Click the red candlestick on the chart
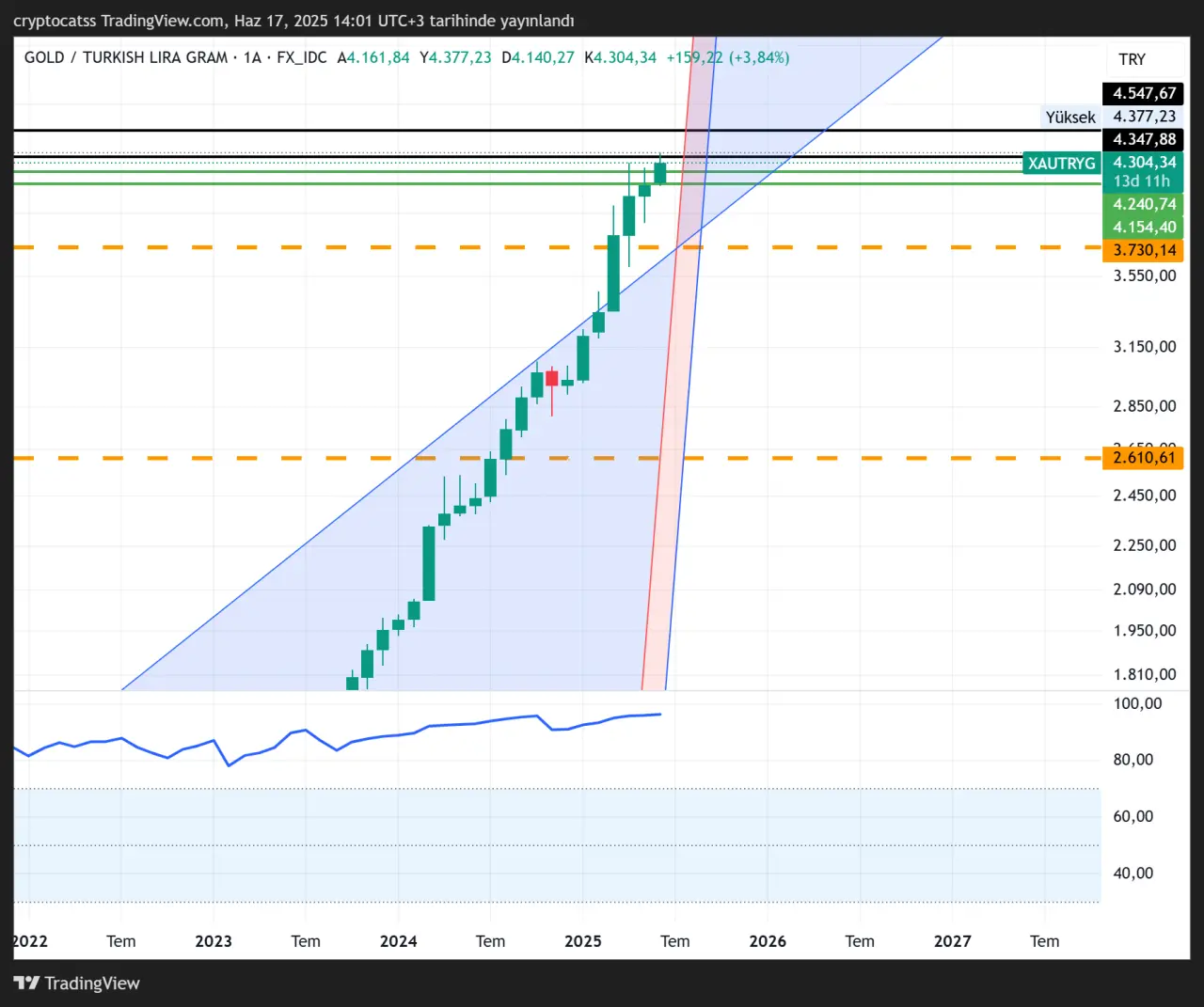This screenshot has height=1007, width=1204. (x=552, y=379)
